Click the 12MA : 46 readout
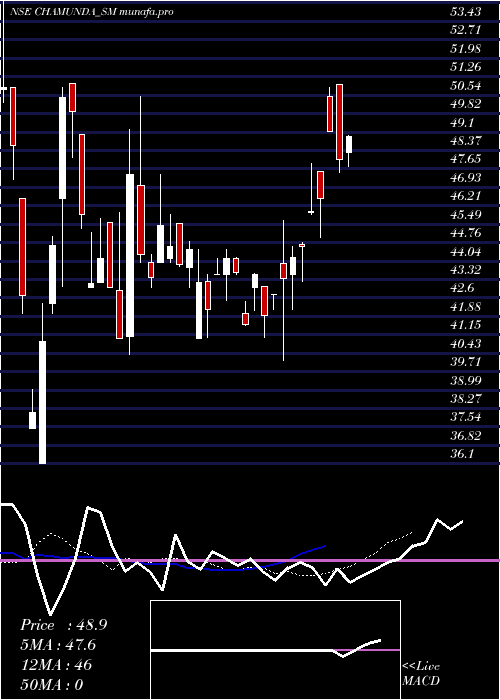The height and width of the screenshot is (700, 500). pos(56,666)
